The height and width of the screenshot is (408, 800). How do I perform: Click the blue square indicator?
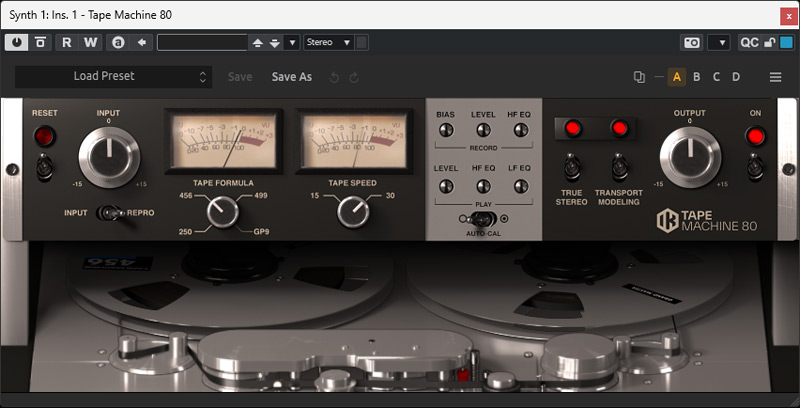click(x=787, y=42)
